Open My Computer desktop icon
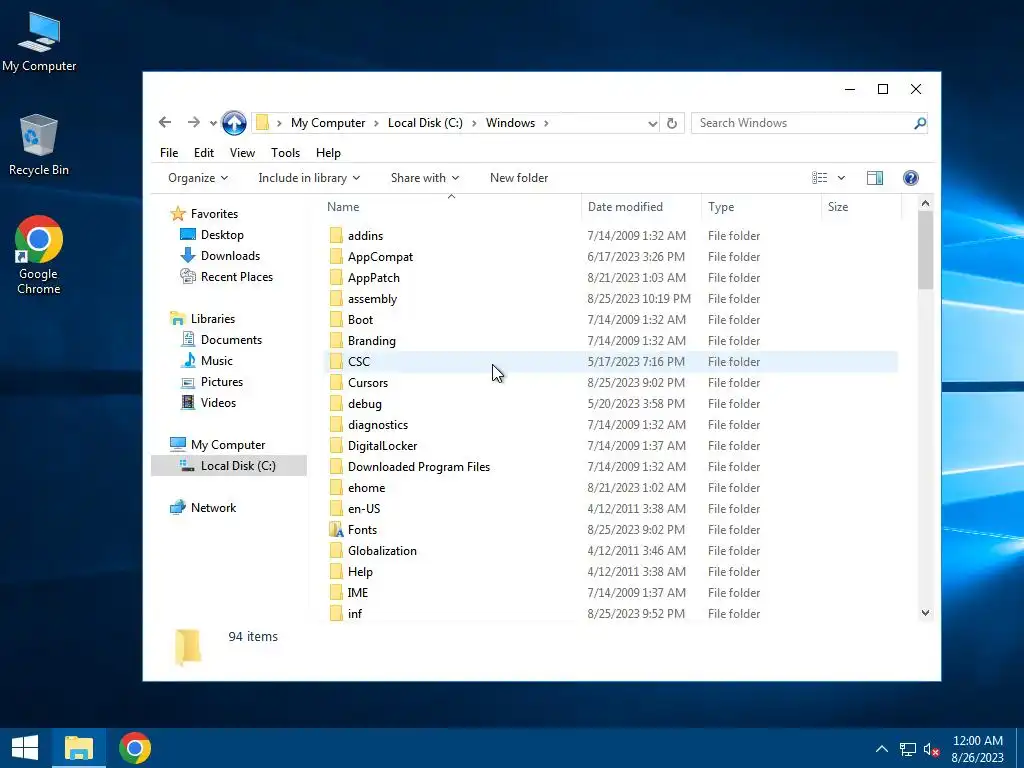This screenshot has width=1024, height=768. pyautogui.click(x=39, y=42)
